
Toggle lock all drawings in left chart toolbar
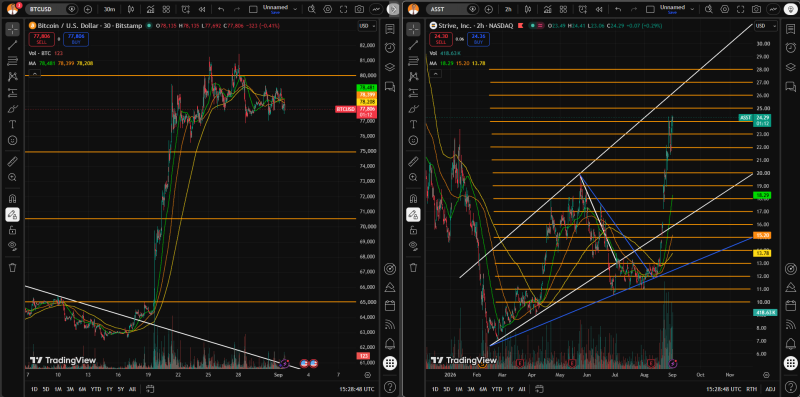point(13,230)
